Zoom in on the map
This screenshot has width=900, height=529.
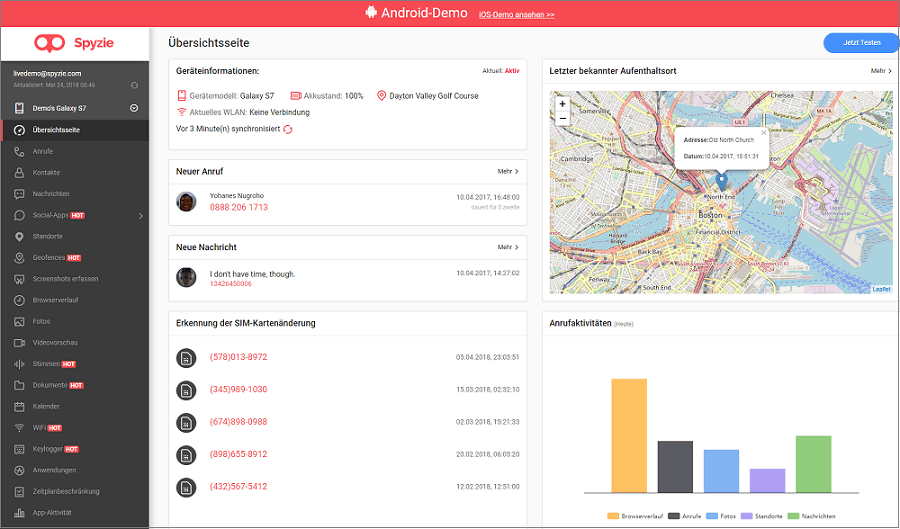tap(562, 104)
